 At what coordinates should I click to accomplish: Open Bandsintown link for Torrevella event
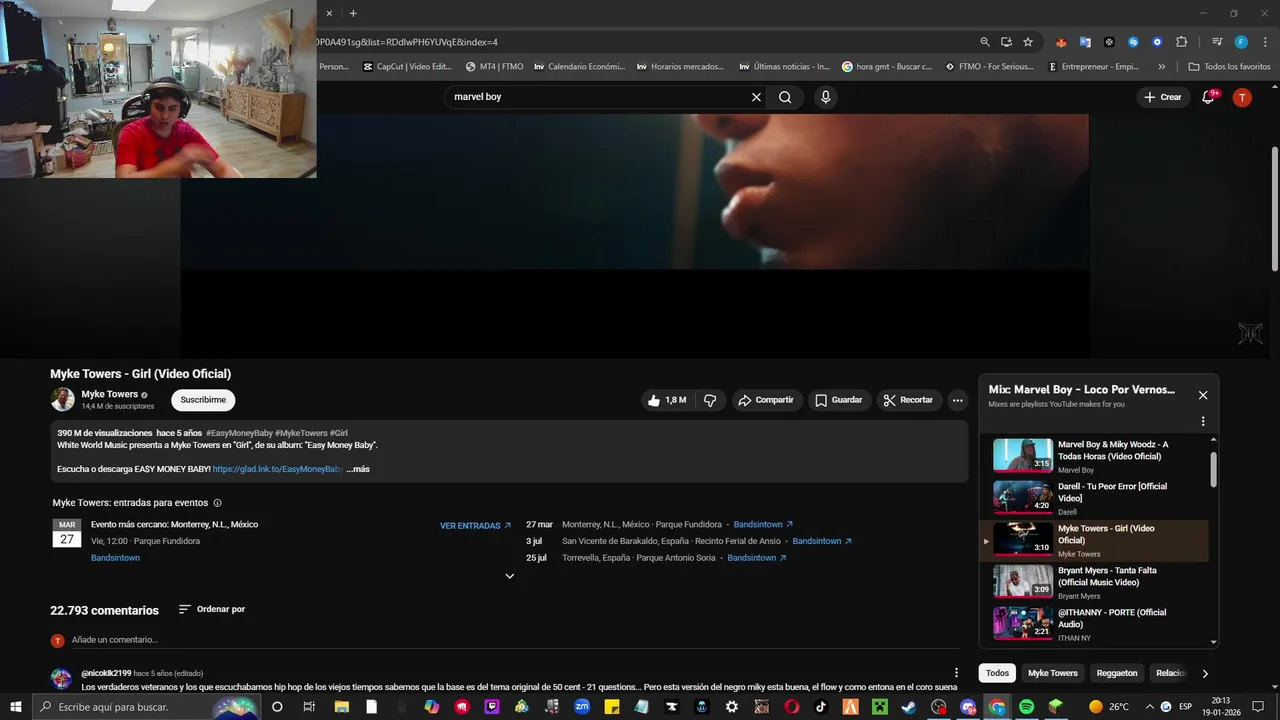click(757, 558)
